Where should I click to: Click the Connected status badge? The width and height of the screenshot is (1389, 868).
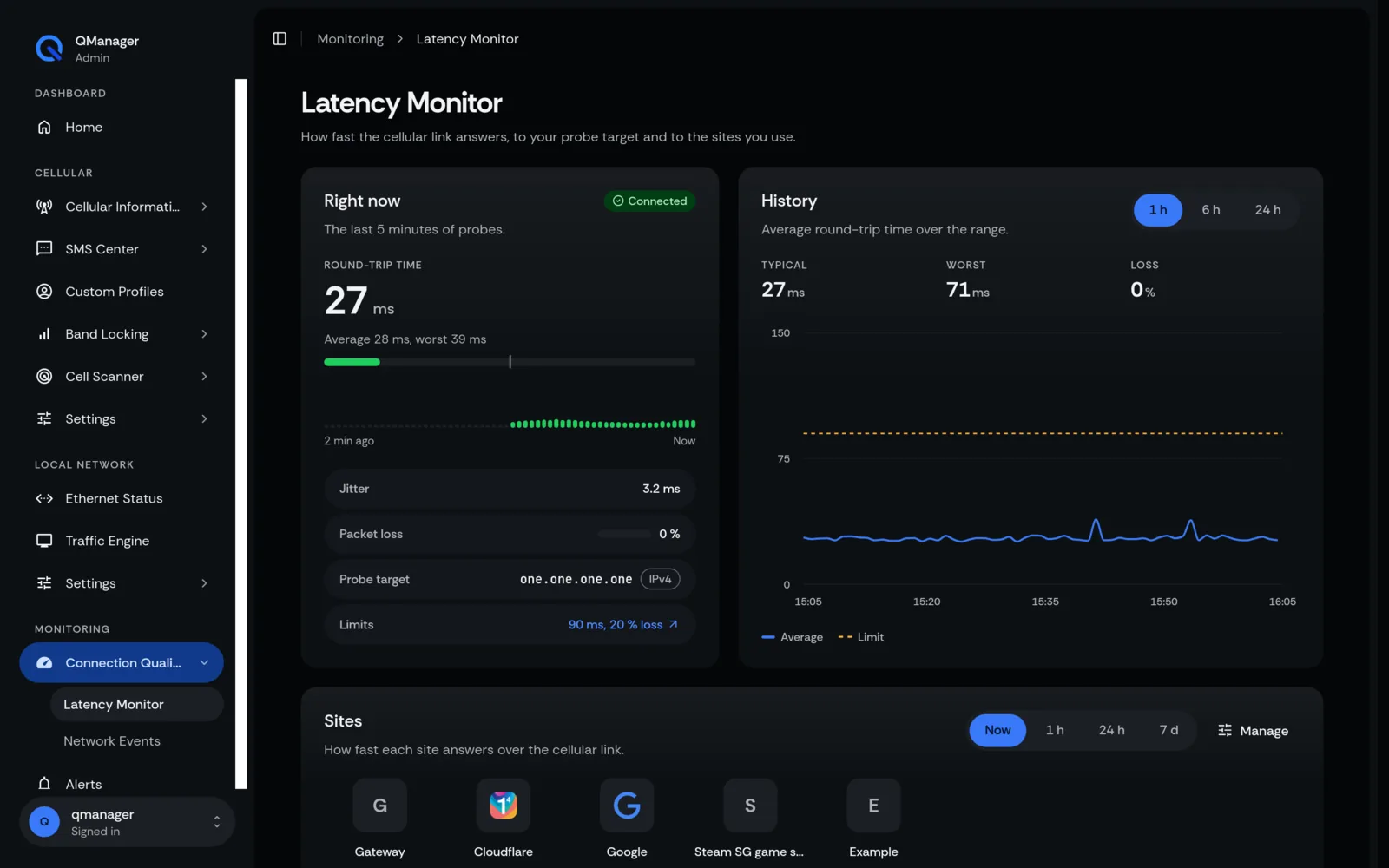(649, 201)
